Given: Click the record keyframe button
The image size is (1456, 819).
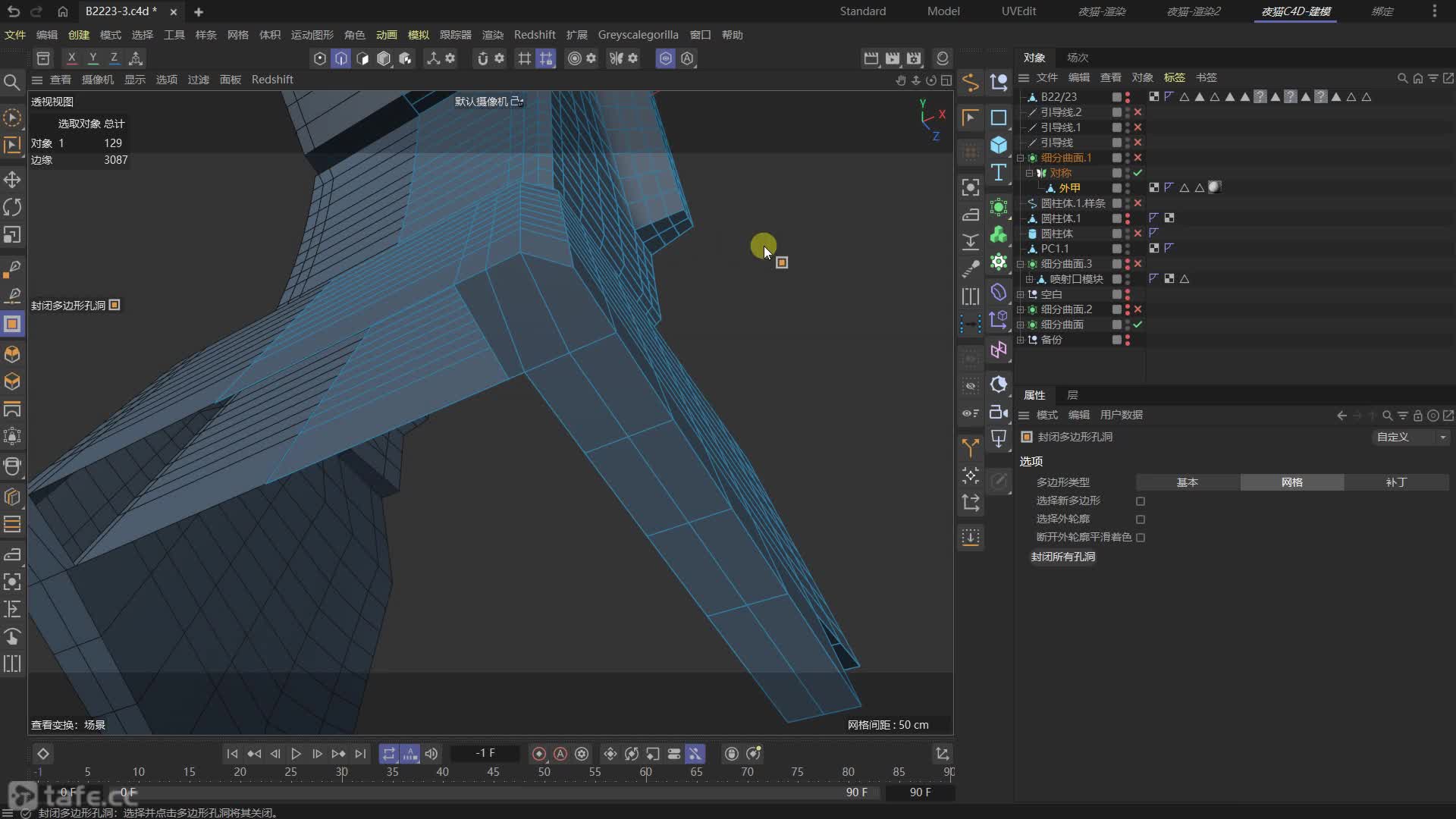Looking at the screenshot, I should [x=539, y=754].
